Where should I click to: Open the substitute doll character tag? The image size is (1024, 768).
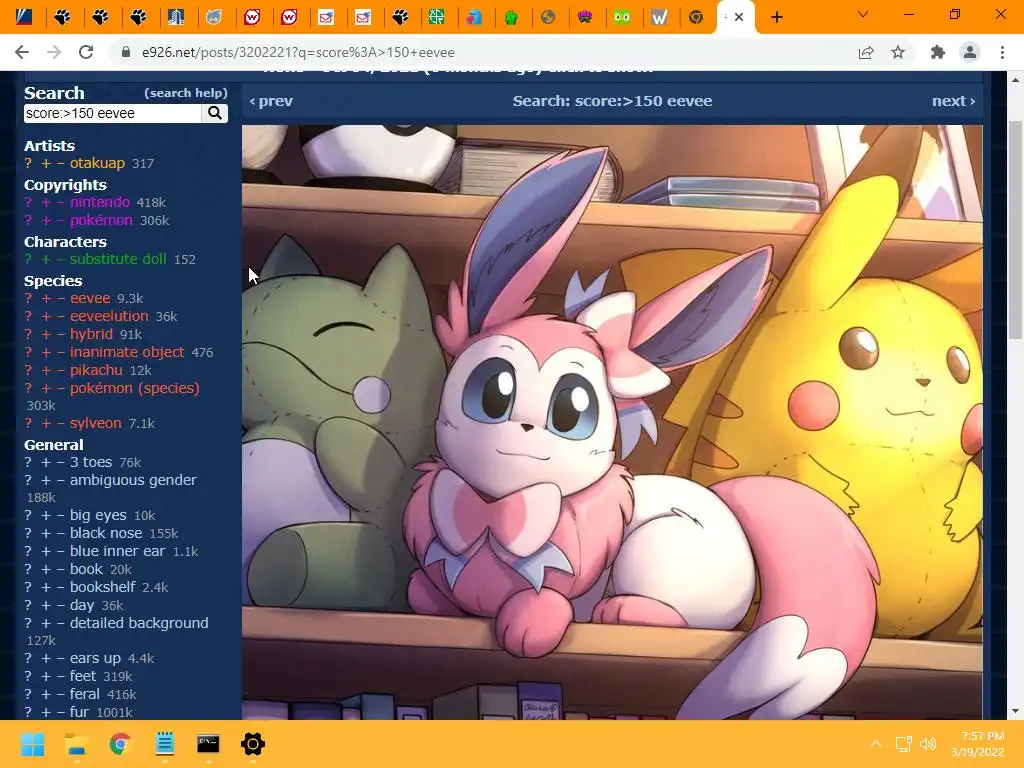(118, 259)
